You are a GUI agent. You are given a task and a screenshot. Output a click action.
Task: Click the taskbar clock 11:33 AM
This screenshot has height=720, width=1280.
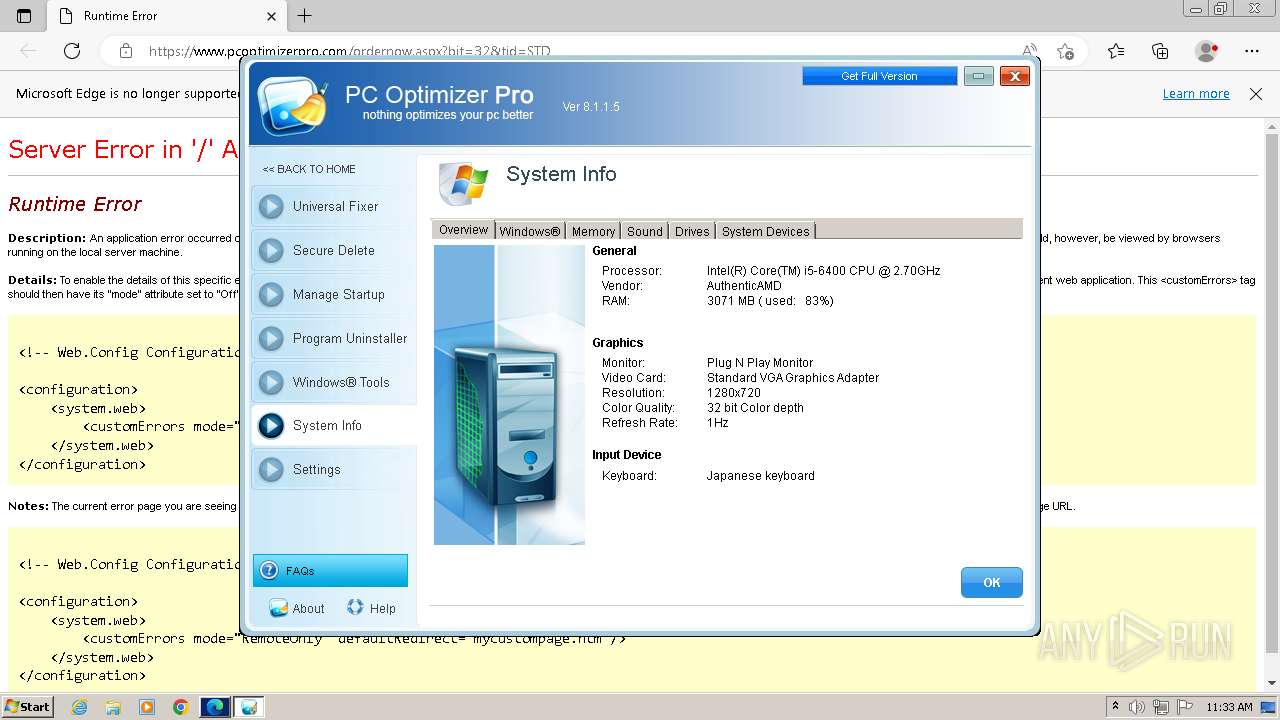[x=1230, y=707]
